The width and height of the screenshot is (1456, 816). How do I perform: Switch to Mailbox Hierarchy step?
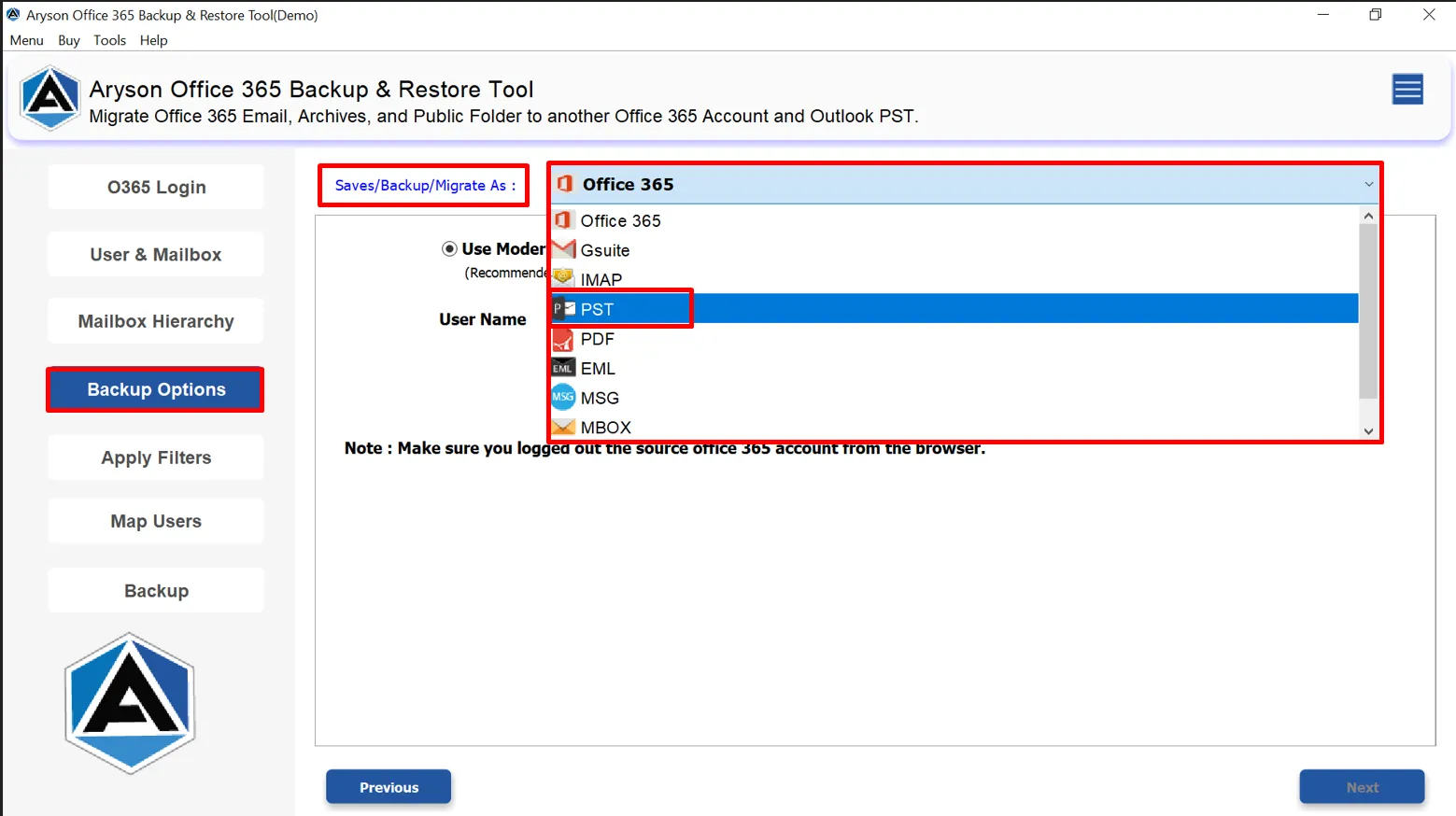pos(156,321)
